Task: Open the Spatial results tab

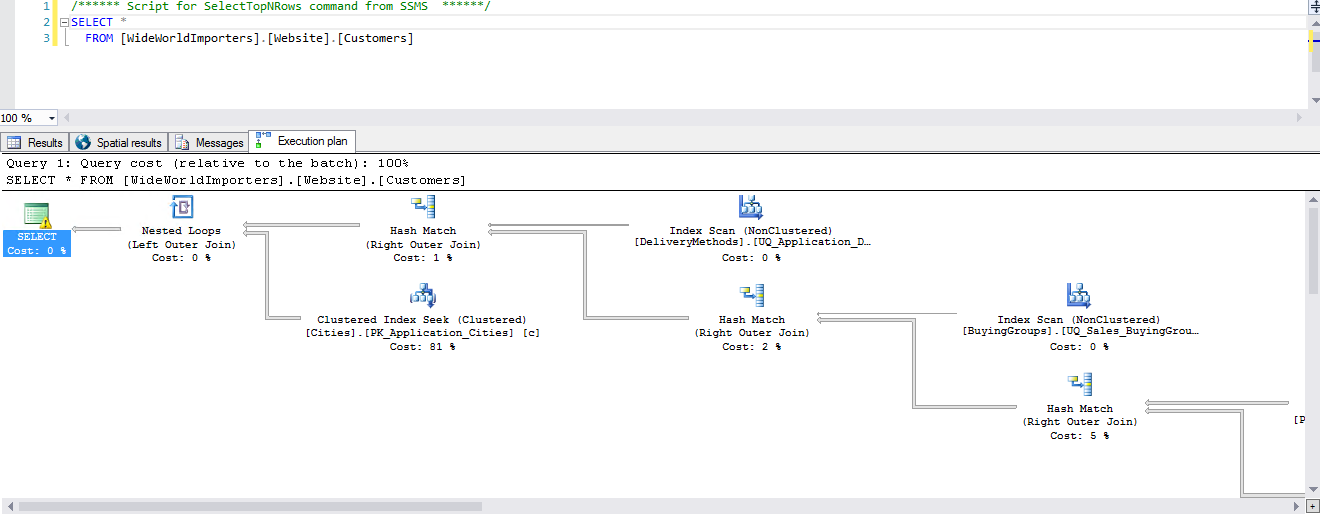Action: [x=118, y=143]
